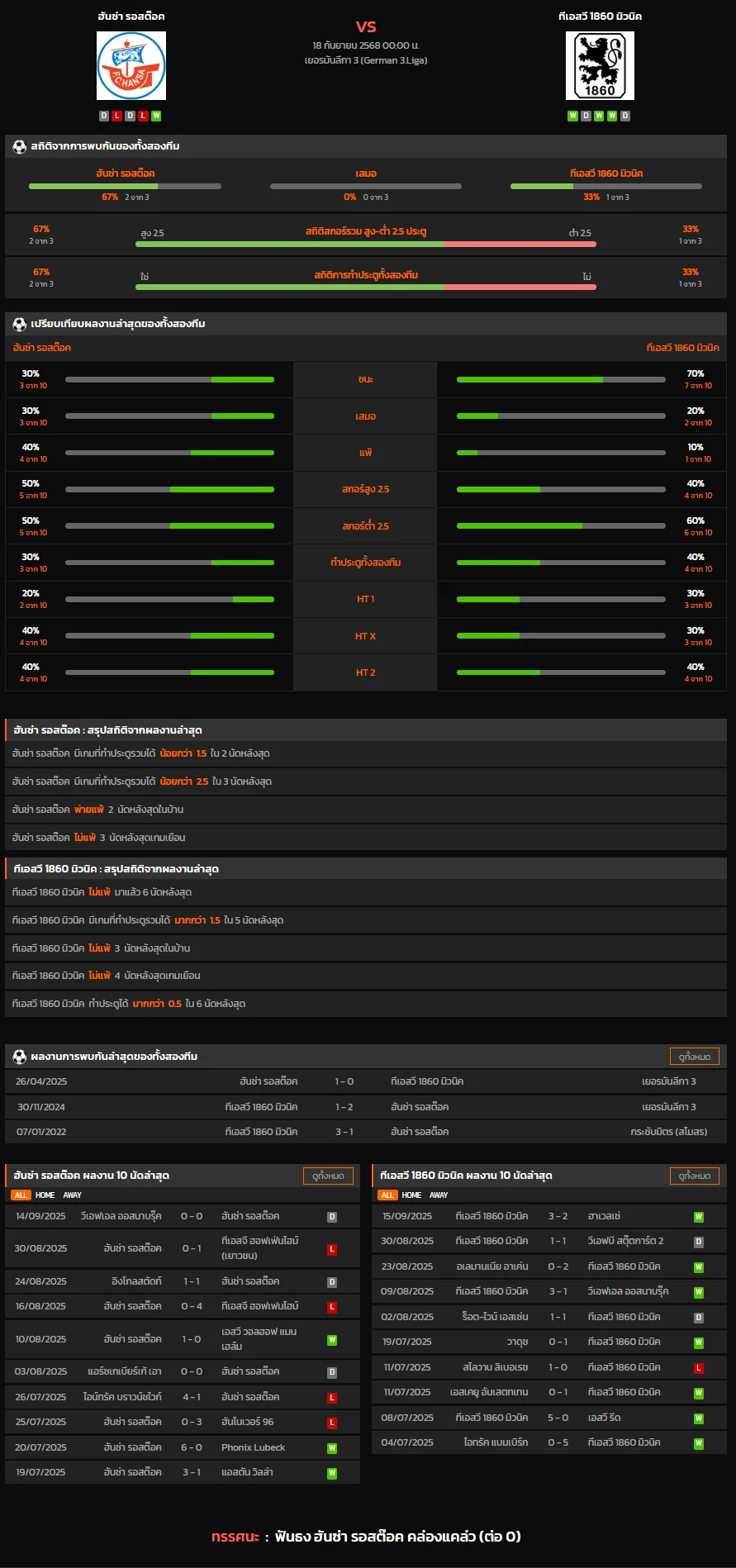Click 'ดูทั้งหมด' in 1860 Munich's last 10 panel

point(695,1176)
